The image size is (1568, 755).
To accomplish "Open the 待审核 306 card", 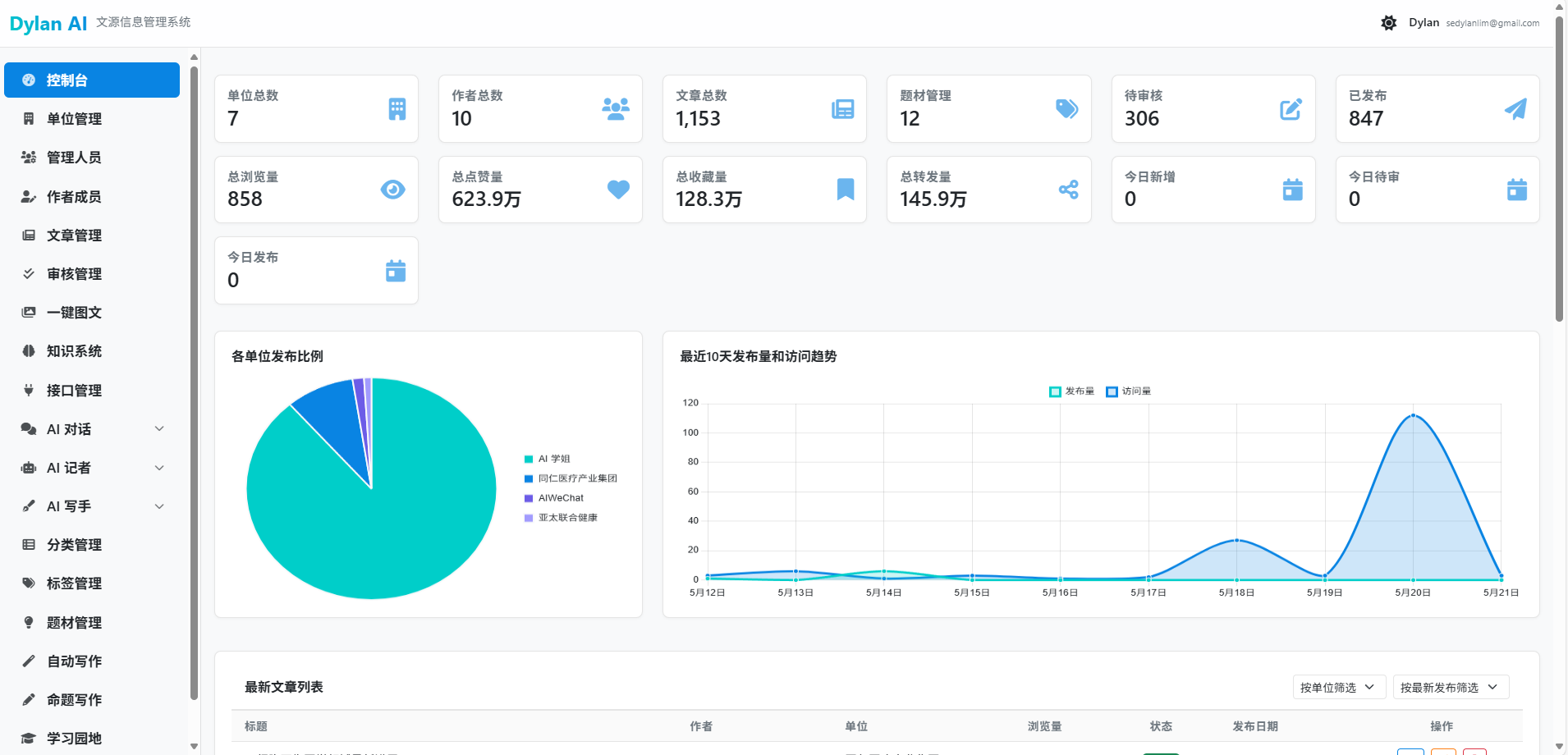I will (x=1213, y=108).
